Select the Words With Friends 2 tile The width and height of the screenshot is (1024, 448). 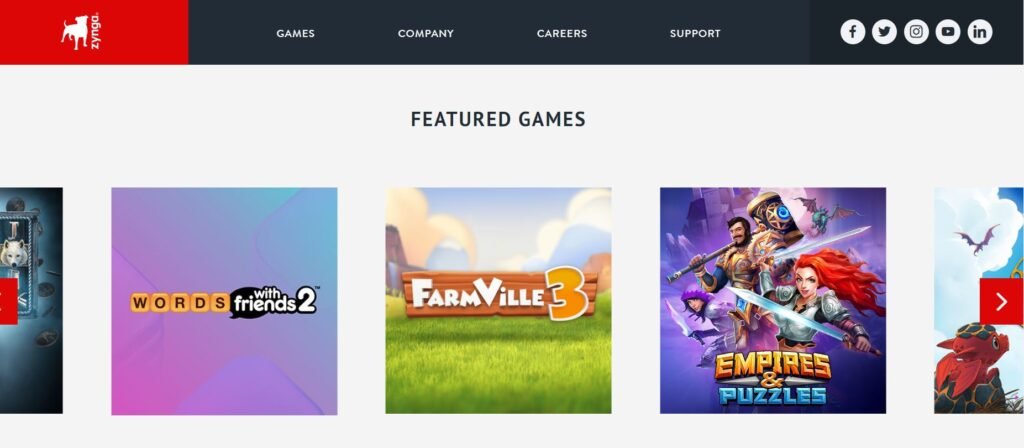click(x=224, y=301)
